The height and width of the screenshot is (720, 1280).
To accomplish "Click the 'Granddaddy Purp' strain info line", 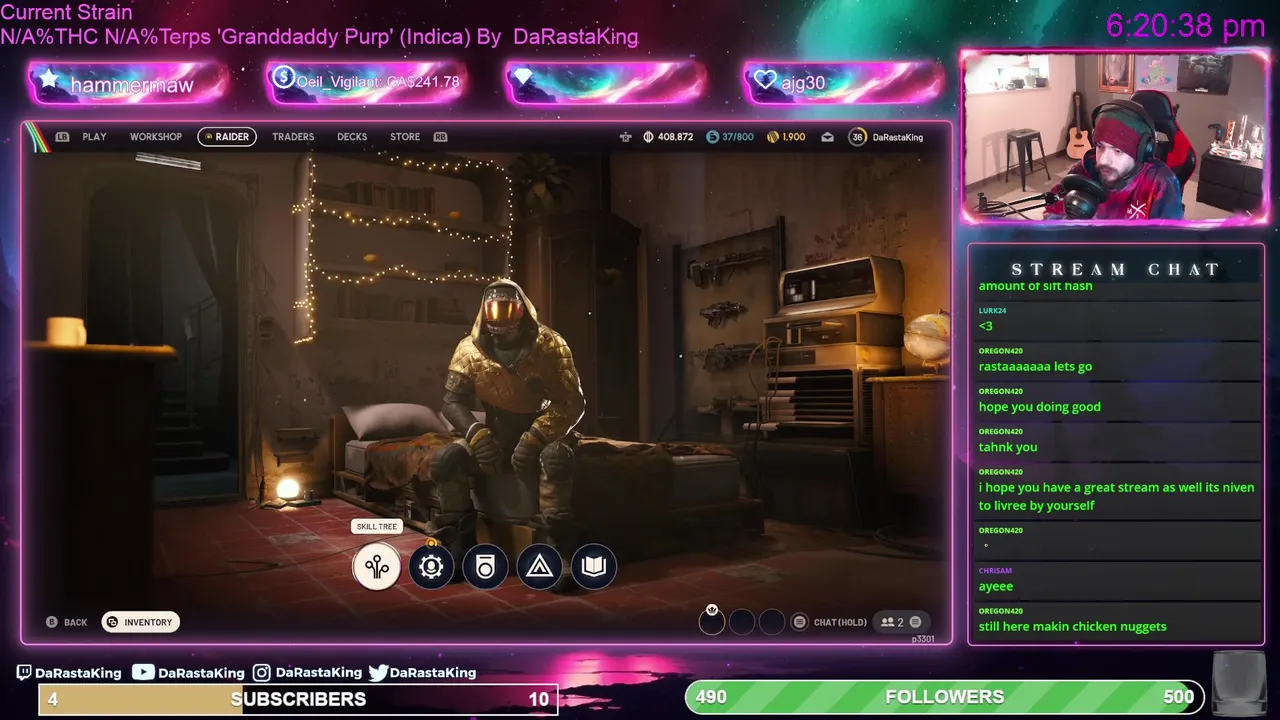I will 319,37.
